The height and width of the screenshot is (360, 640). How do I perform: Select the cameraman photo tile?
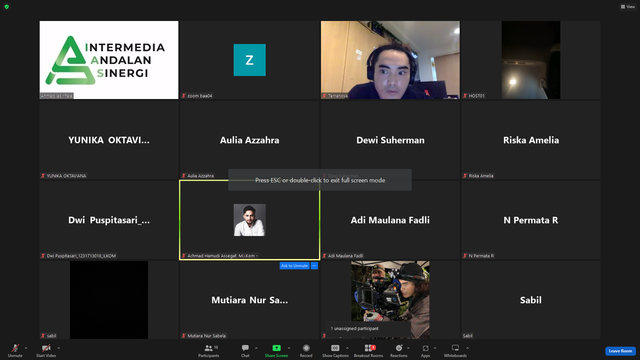[390, 300]
